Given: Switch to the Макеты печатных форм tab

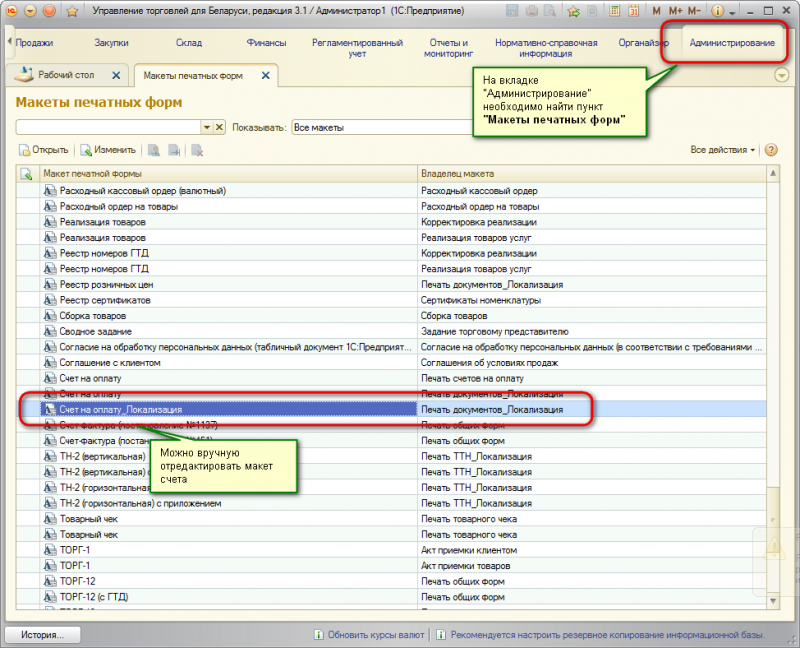Looking at the screenshot, I should point(193,76).
